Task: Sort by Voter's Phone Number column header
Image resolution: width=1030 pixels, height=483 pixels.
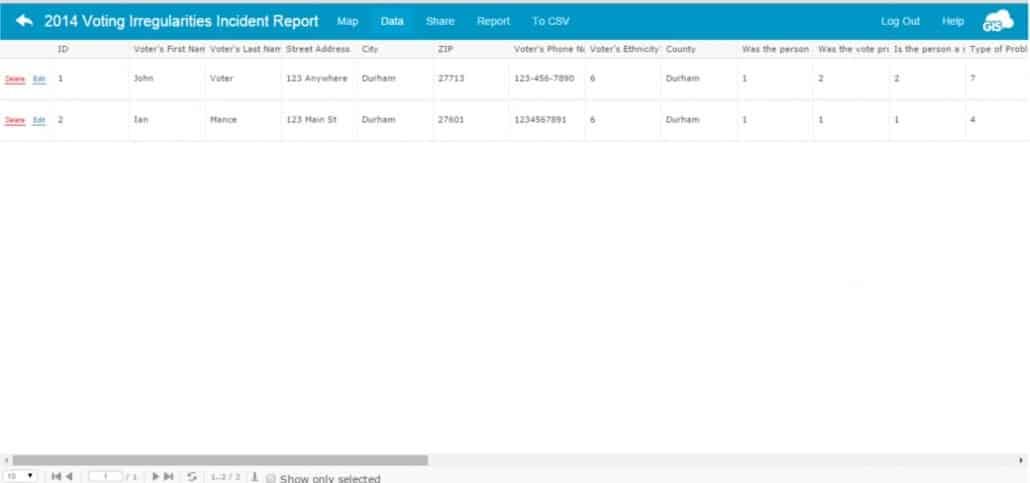Action: pos(548,49)
